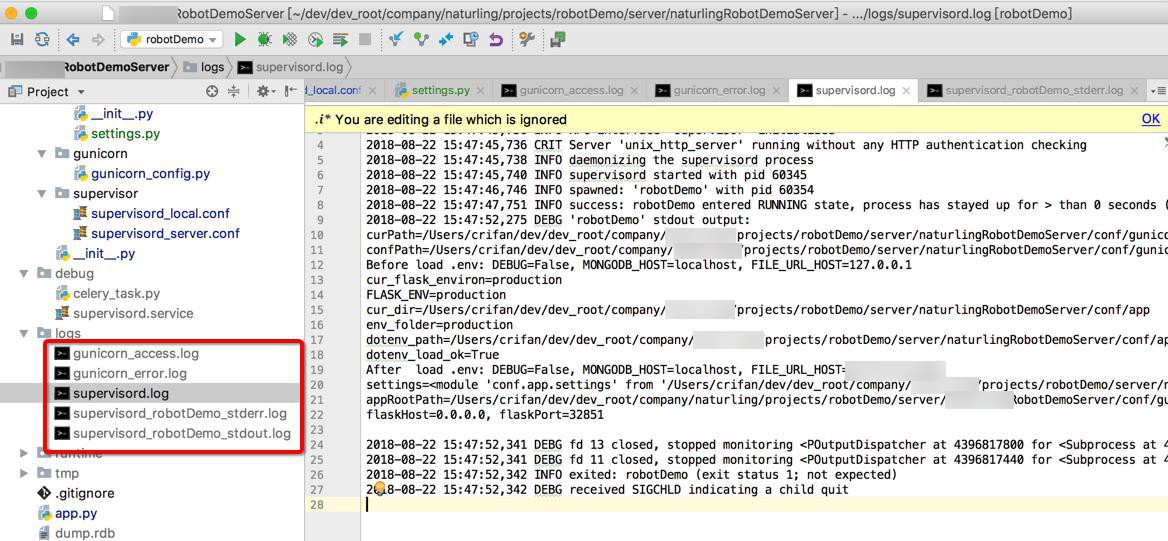Click the Run with Coverage icon
Viewport: 1168px width, 541px height.
point(291,39)
